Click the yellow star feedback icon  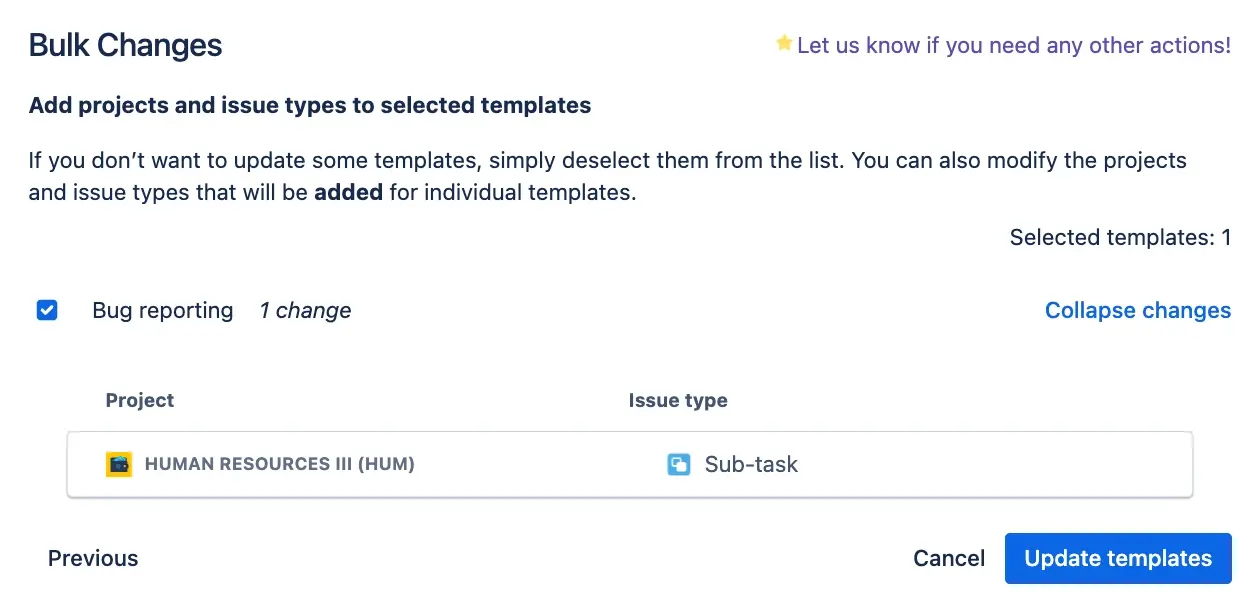click(x=784, y=43)
